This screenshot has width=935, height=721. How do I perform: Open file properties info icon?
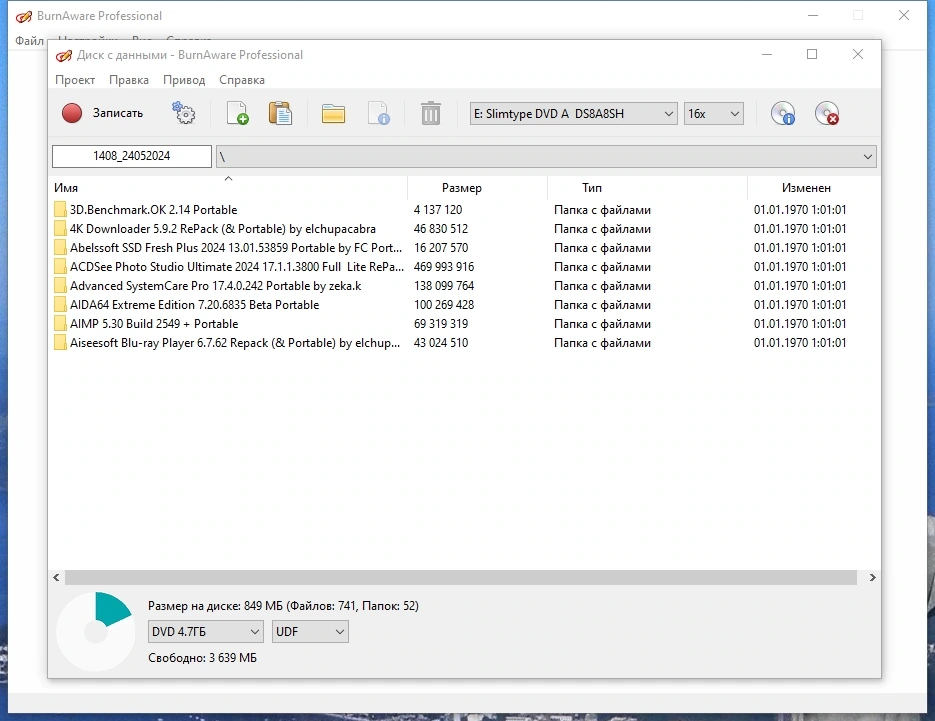[379, 113]
